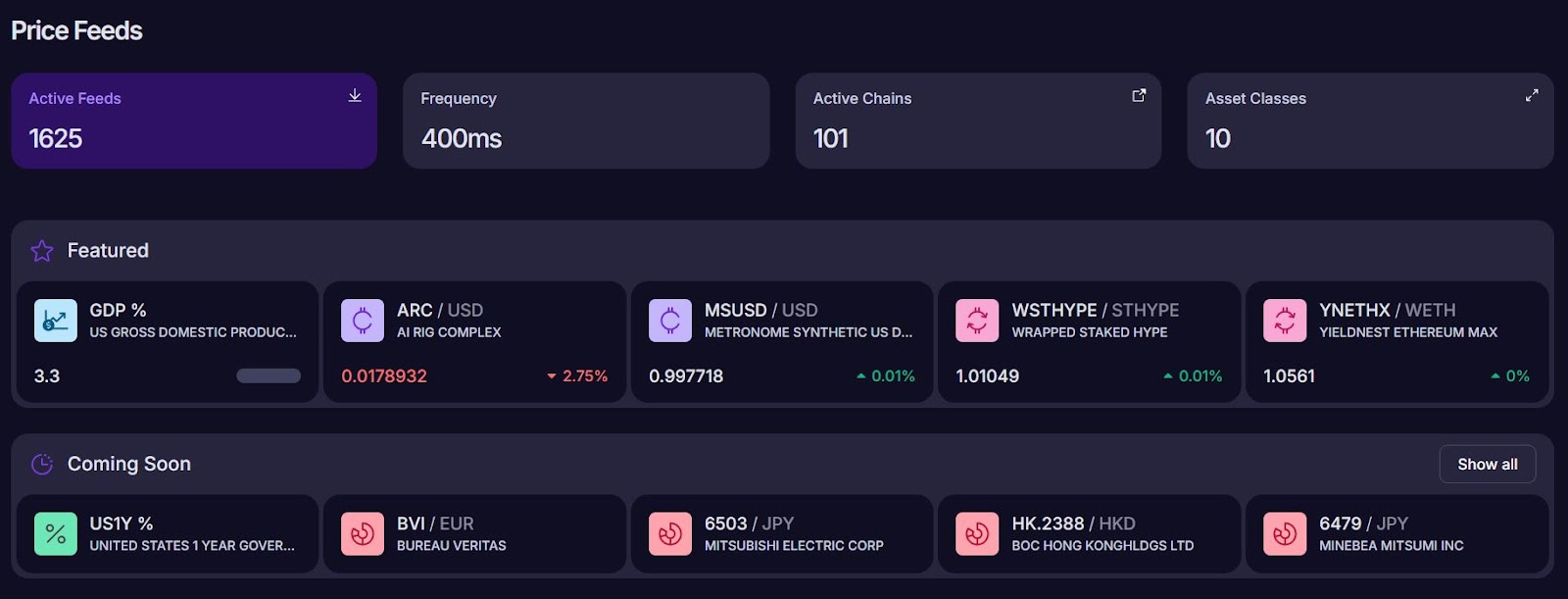Open external link icon on Active Chains card
The width and height of the screenshot is (1568, 599).
pyautogui.click(x=1139, y=95)
